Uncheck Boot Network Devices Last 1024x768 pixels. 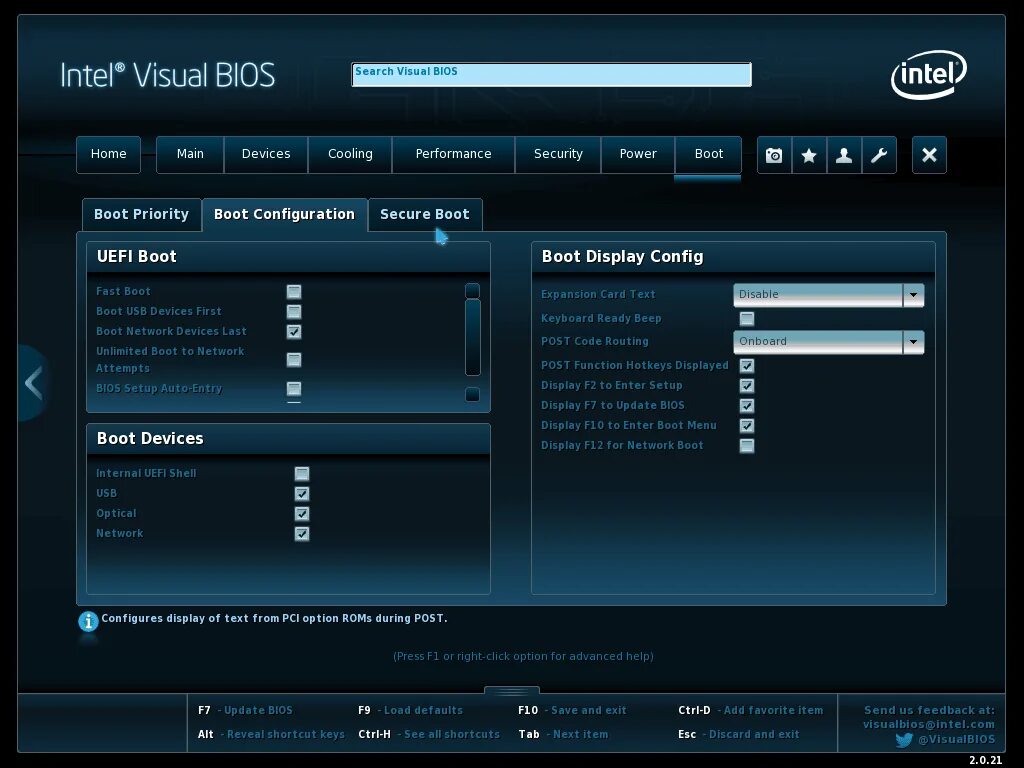(294, 332)
